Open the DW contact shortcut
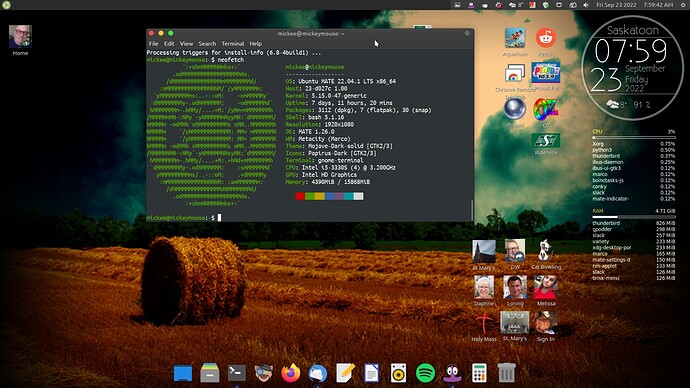This screenshot has width=690, height=388. (x=515, y=251)
